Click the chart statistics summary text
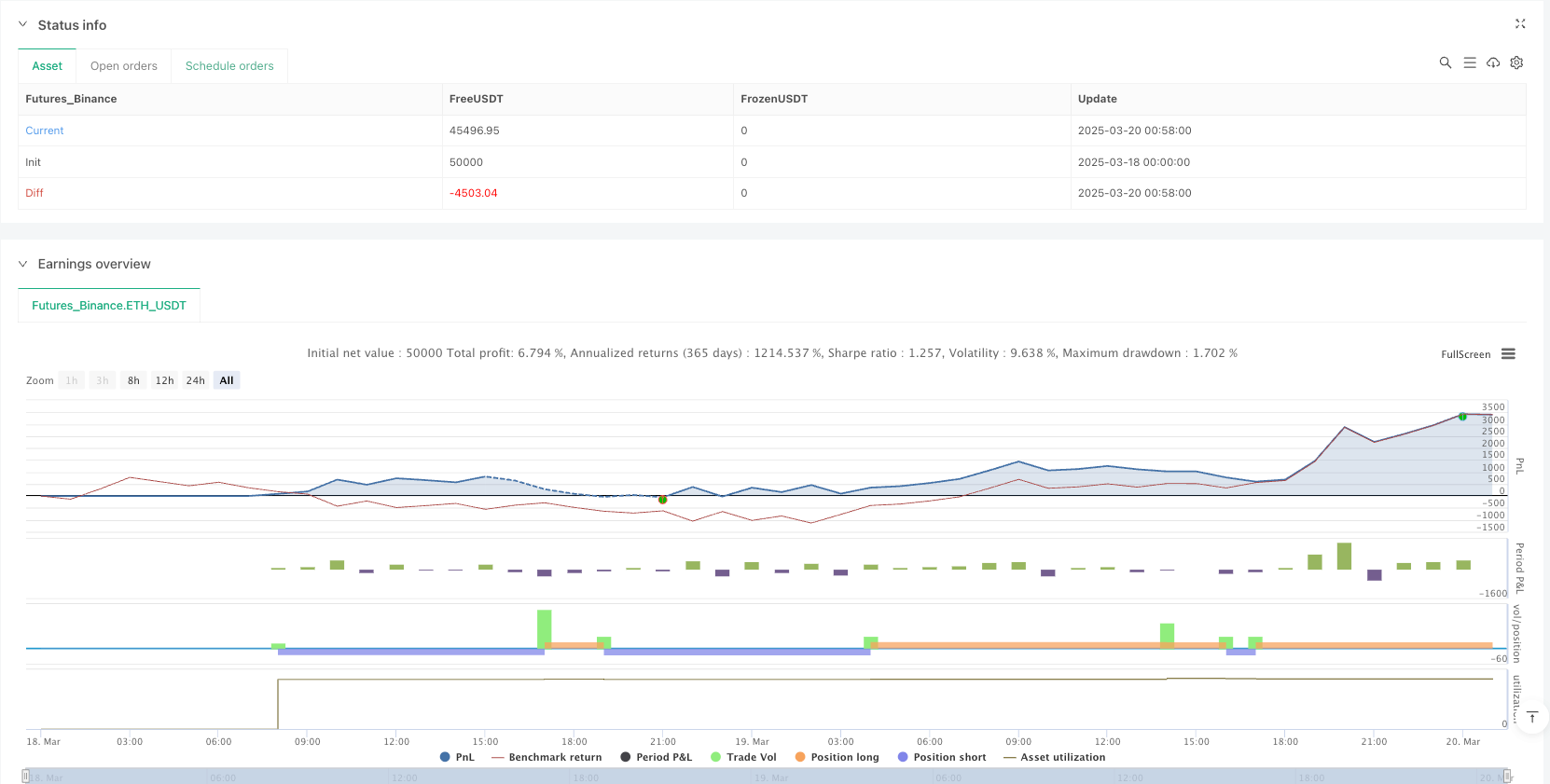The width and height of the screenshot is (1550, 784). click(772, 353)
